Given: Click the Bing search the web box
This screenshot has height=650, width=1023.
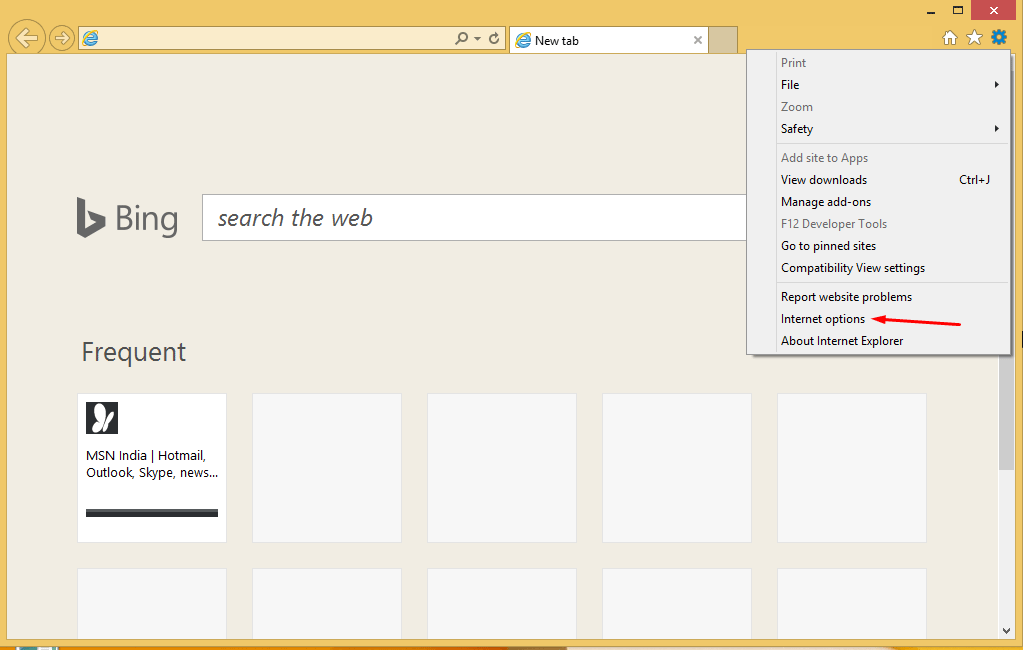Looking at the screenshot, I should click(474, 217).
